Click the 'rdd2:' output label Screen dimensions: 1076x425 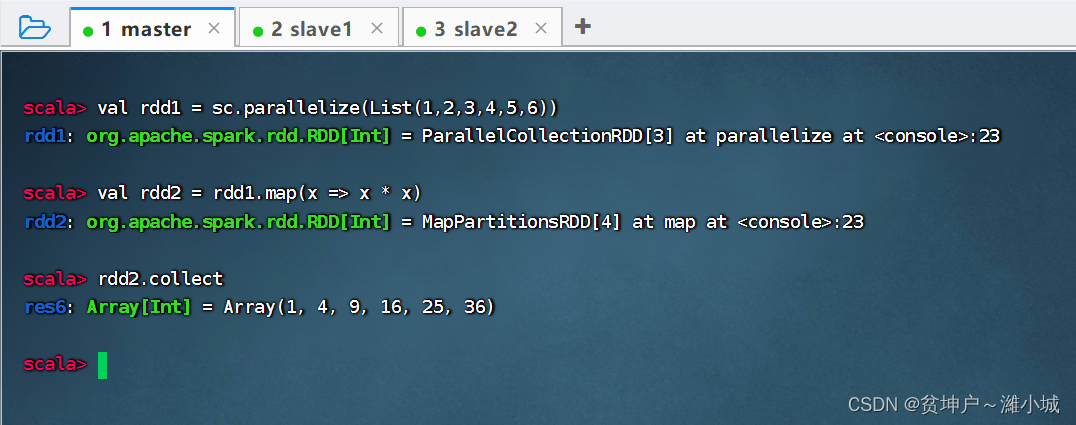point(50,222)
